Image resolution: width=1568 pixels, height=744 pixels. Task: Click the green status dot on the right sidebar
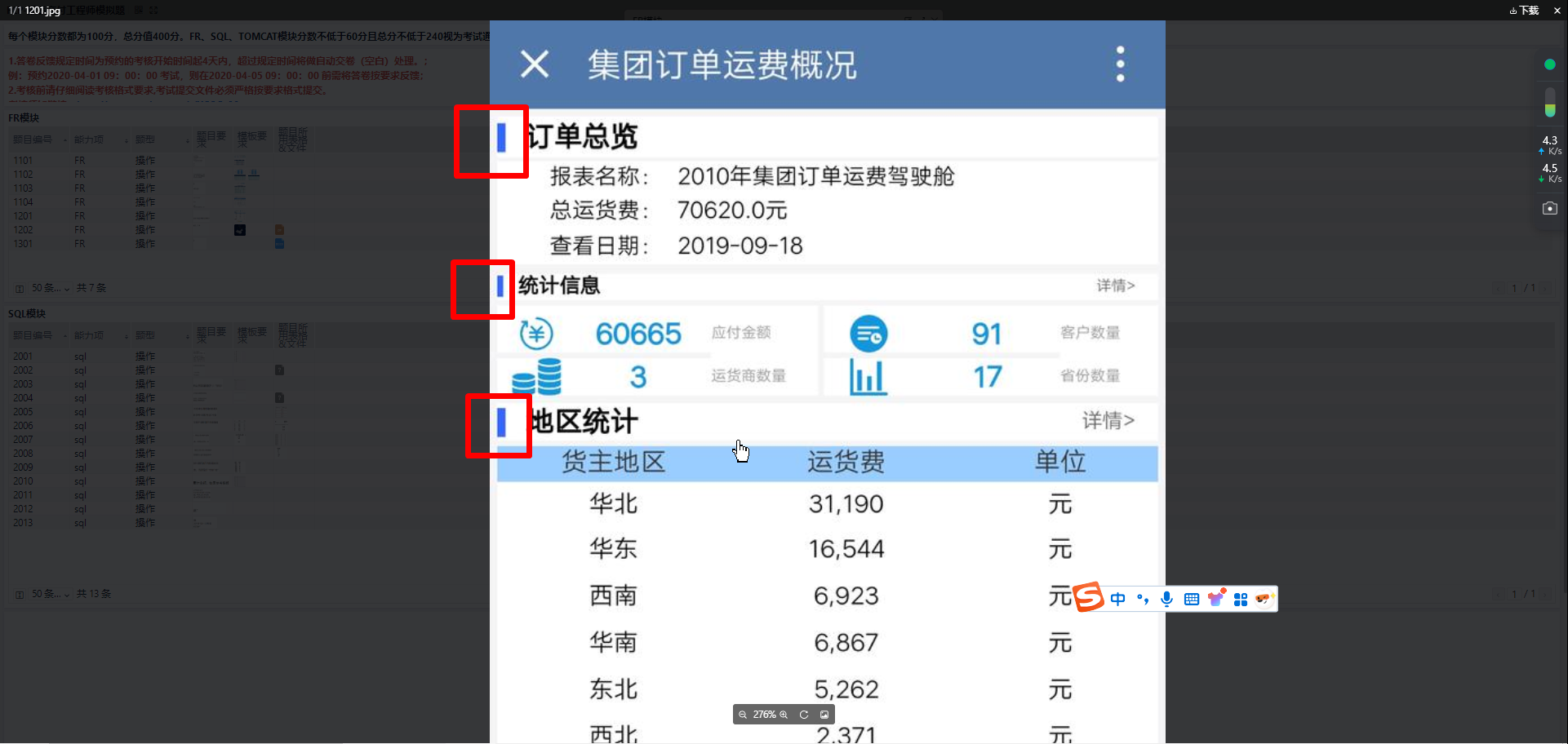point(1550,64)
